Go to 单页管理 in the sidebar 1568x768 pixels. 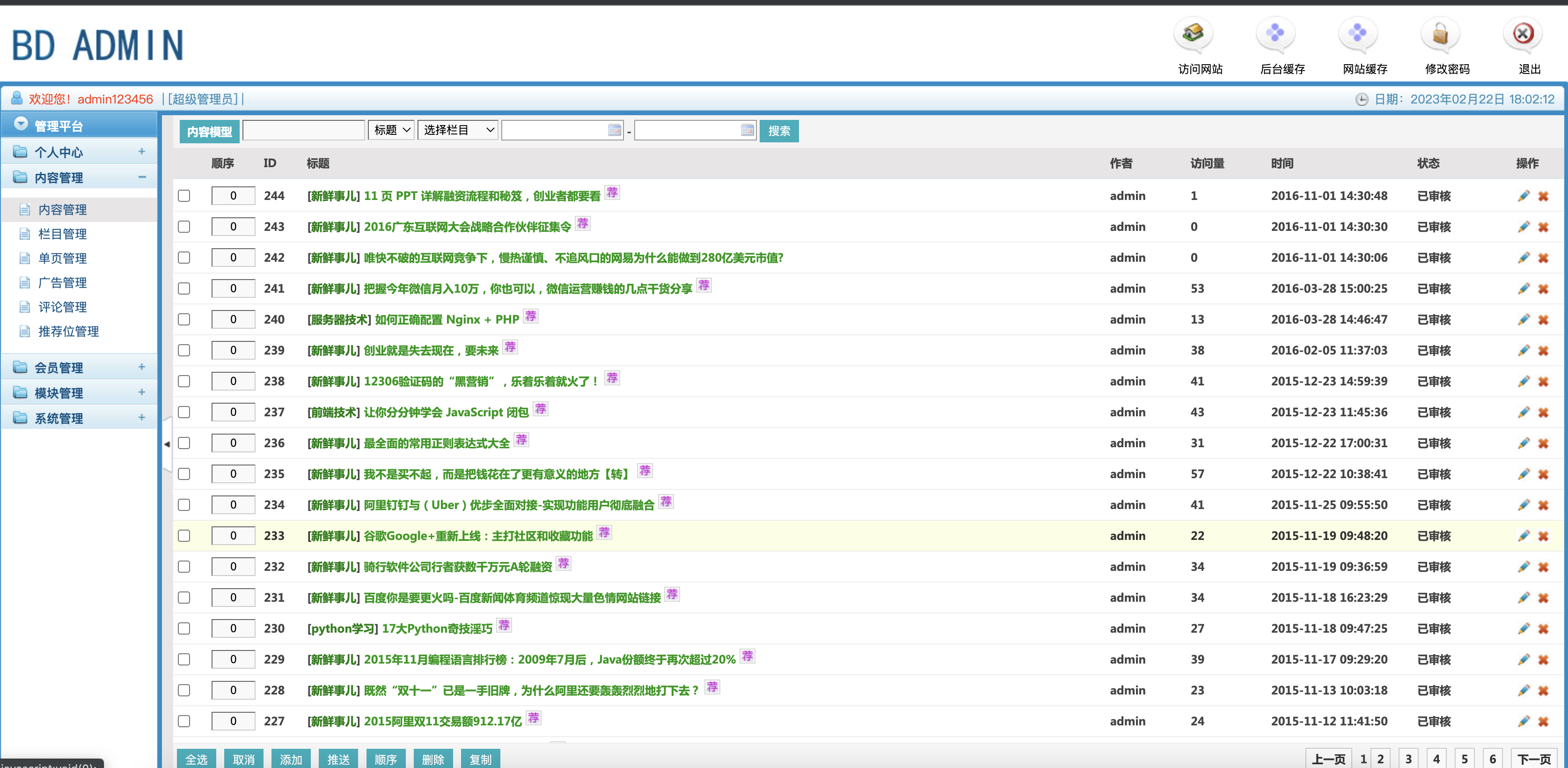[62, 258]
